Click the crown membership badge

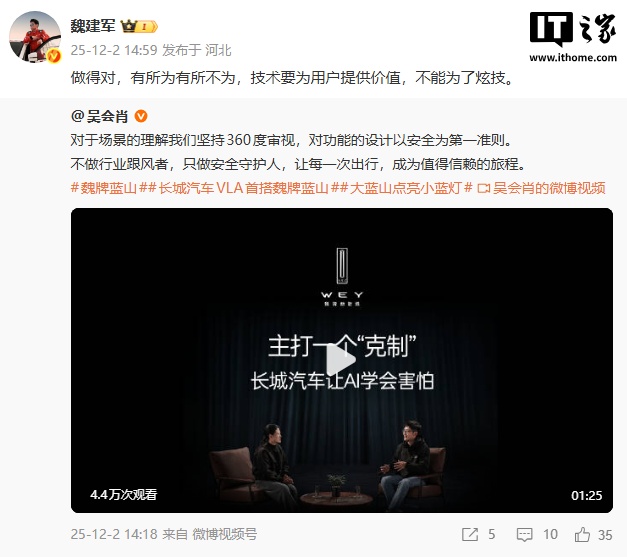139,26
